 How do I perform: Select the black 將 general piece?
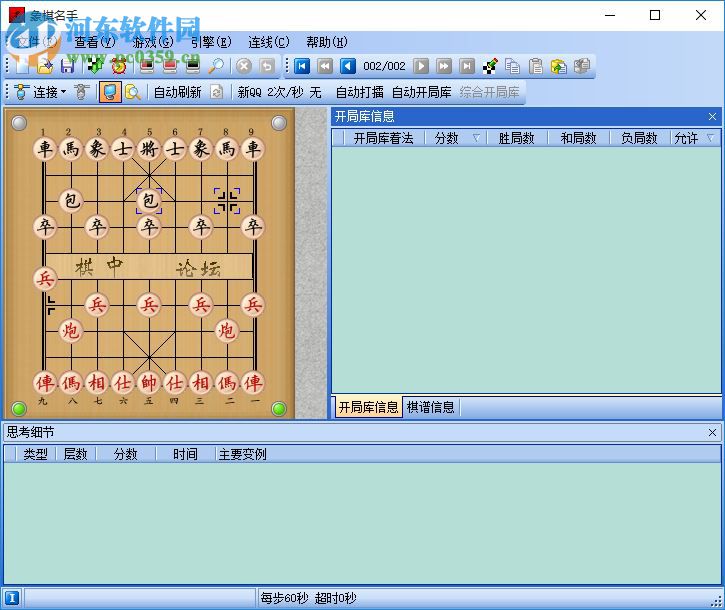pyautogui.click(x=149, y=149)
